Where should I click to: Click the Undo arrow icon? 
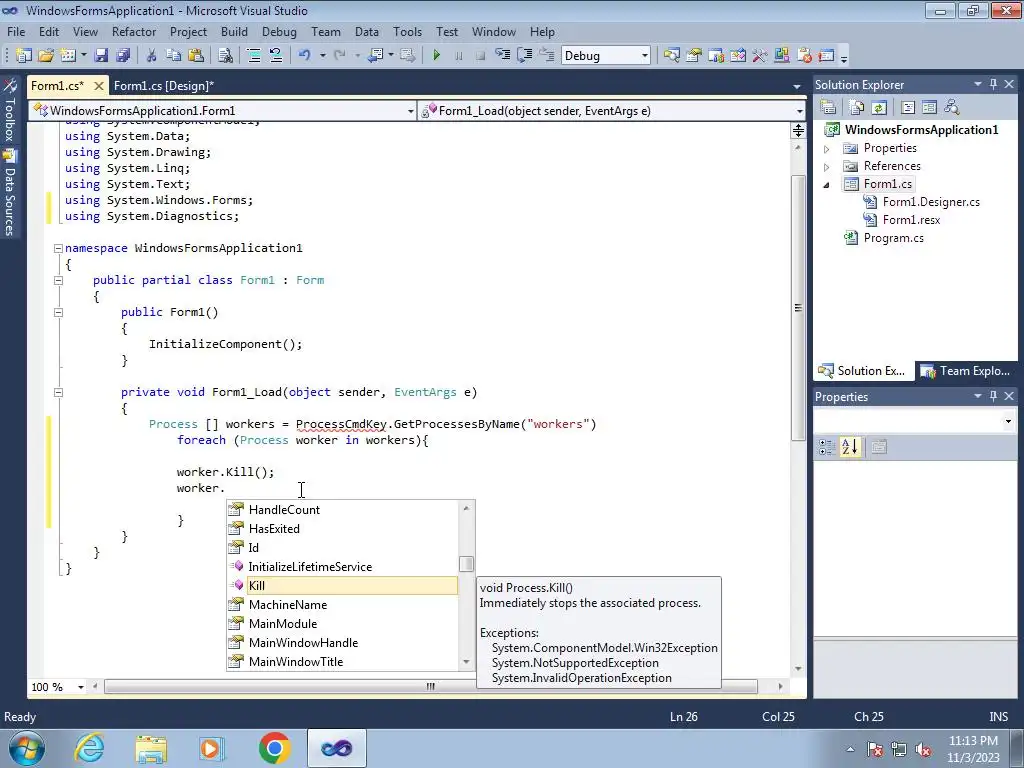(304, 56)
